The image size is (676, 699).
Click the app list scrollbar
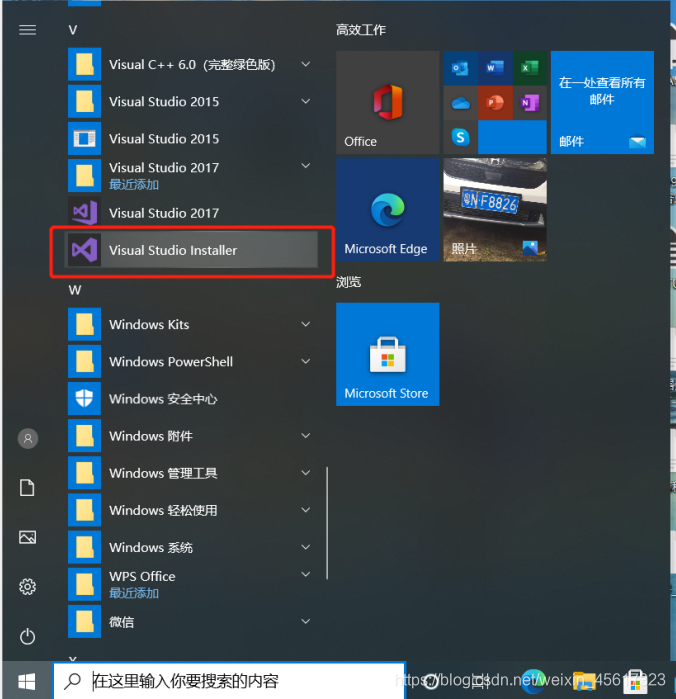click(327, 523)
